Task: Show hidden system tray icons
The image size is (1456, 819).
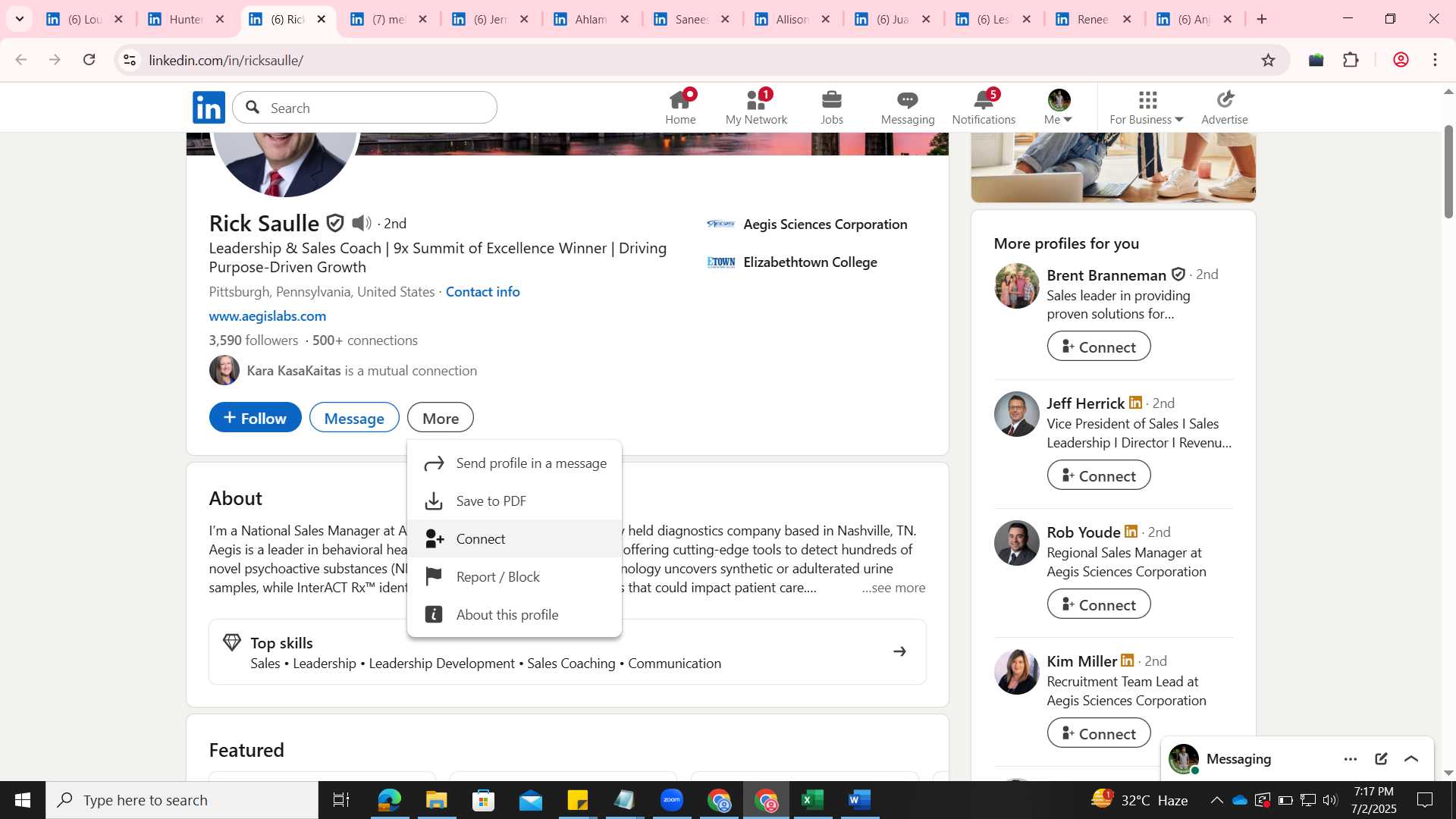Action: coord(1216,800)
